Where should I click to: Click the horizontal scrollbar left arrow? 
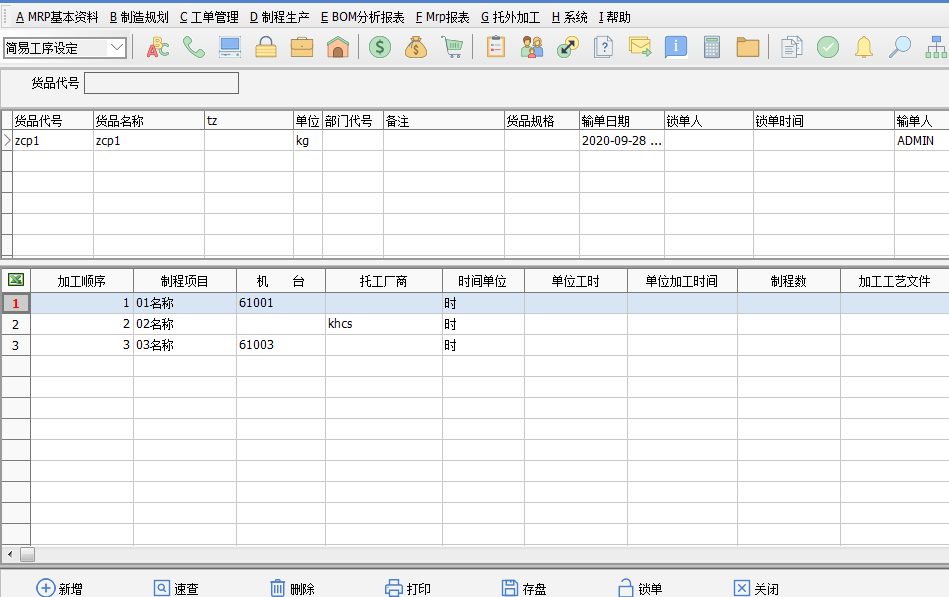pyautogui.click(x=10, y=554)
